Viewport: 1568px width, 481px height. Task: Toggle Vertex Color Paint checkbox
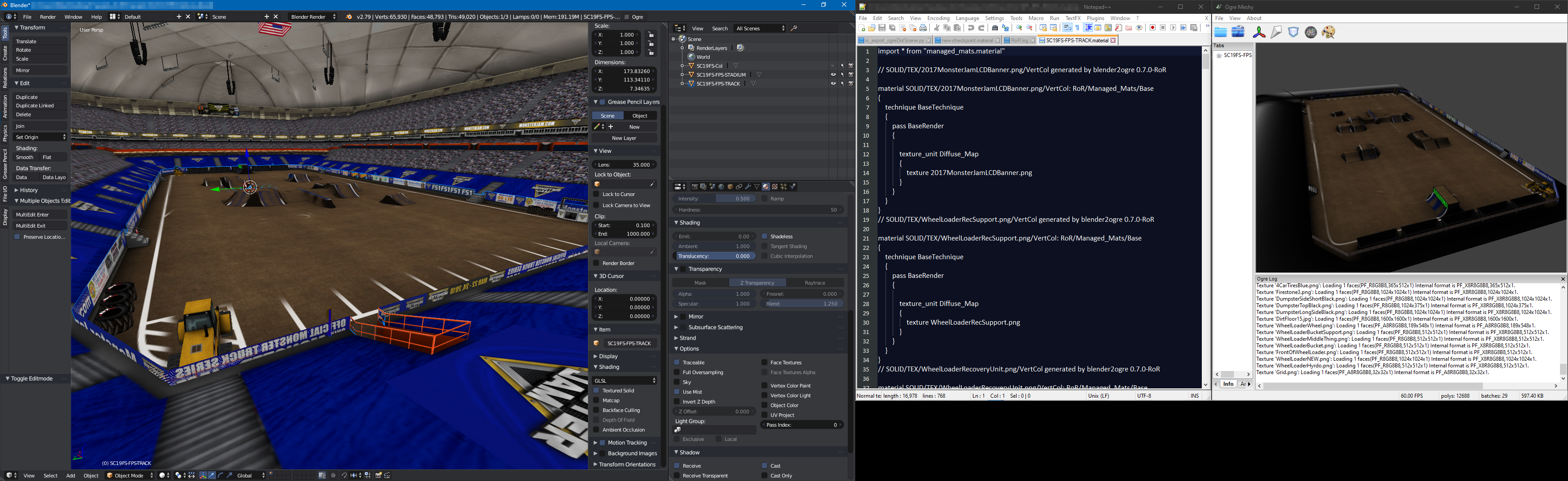click(764, 385)
